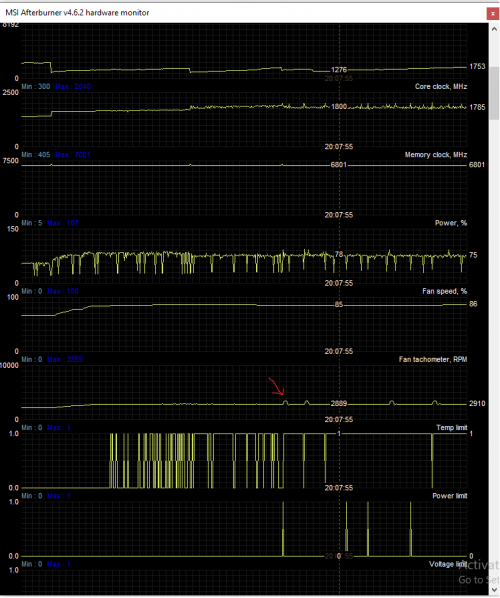
Task: Click the scrollbar down arrow
Action: tap(494, 590)
